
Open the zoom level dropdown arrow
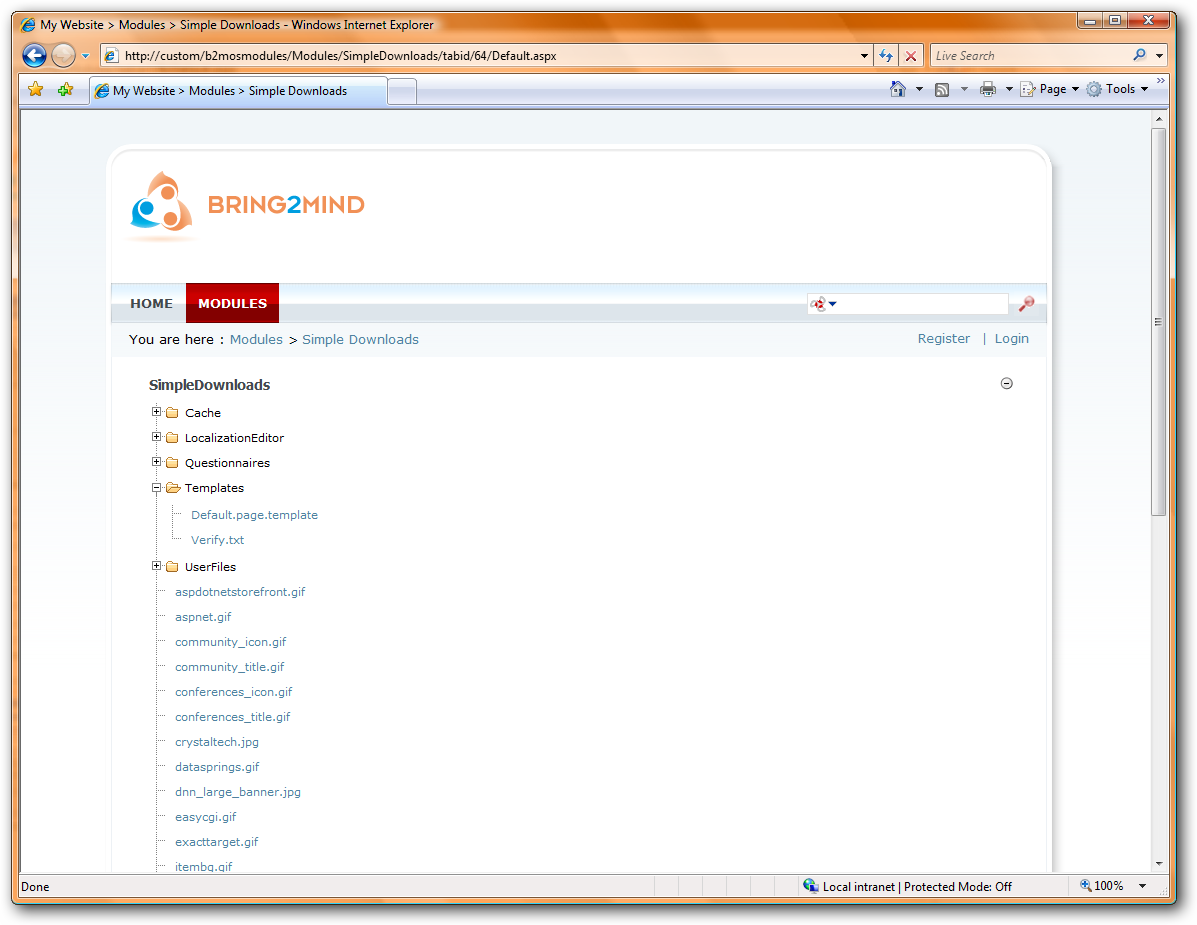pyautogui.click(x=1143, y=886)
